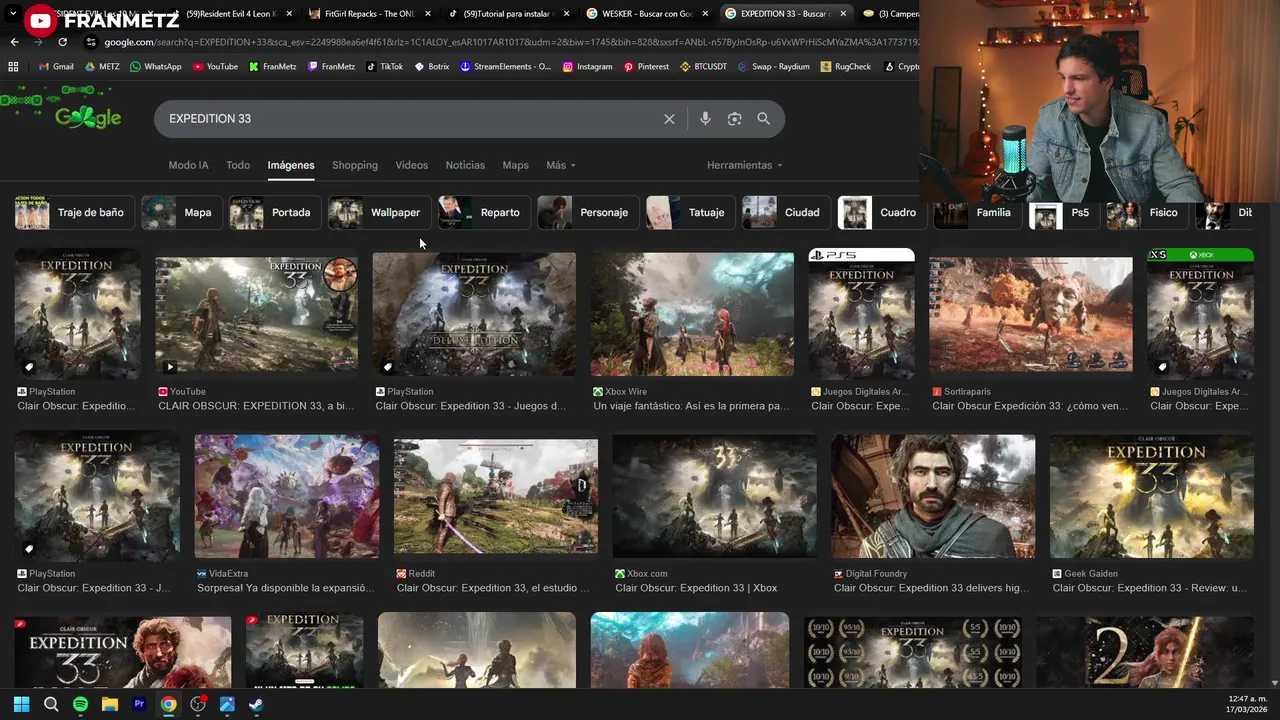
Task: Open taskbar Search icon
Action: click(x=51, y=704)
